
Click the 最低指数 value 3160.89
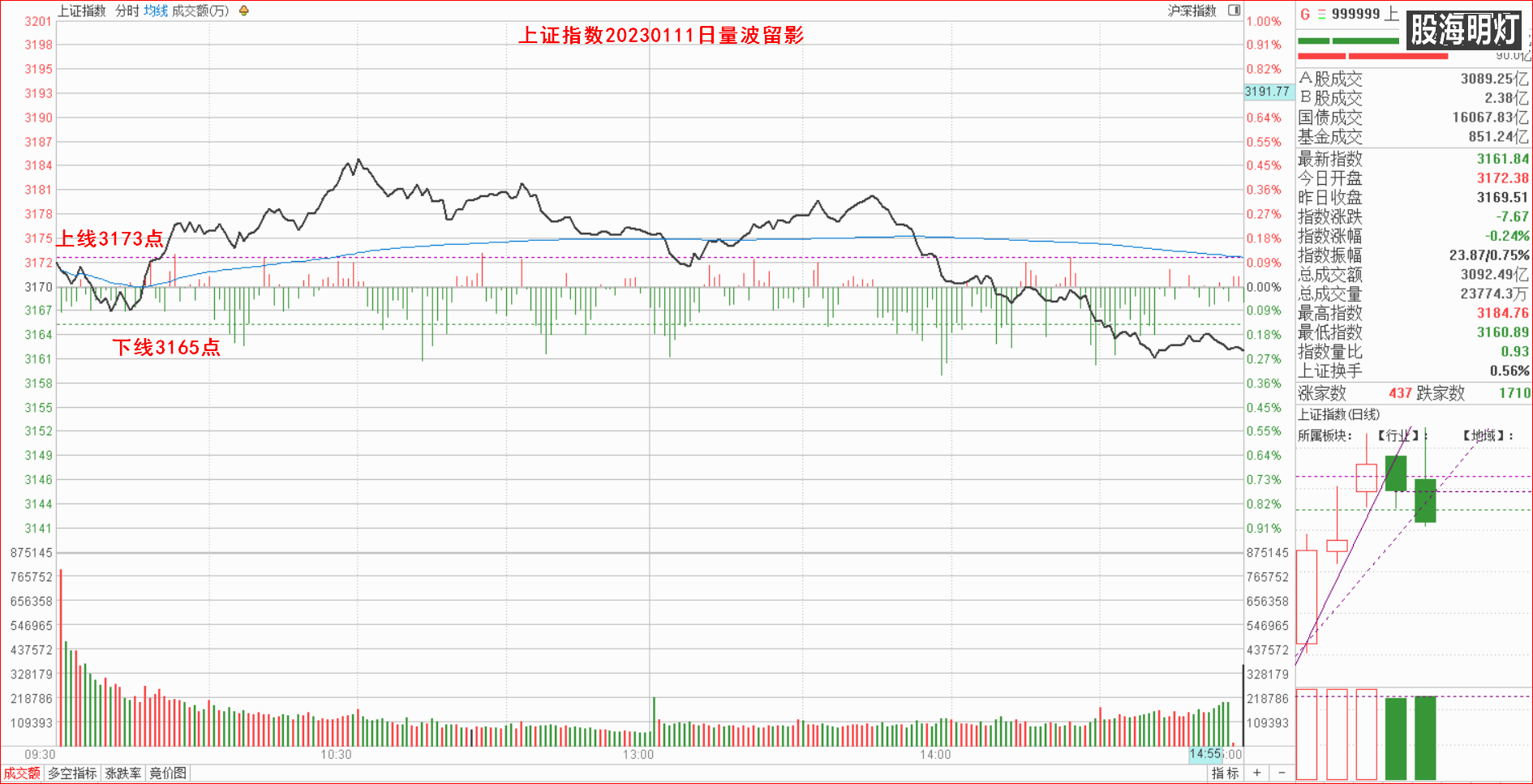[x=1502, y=332]
